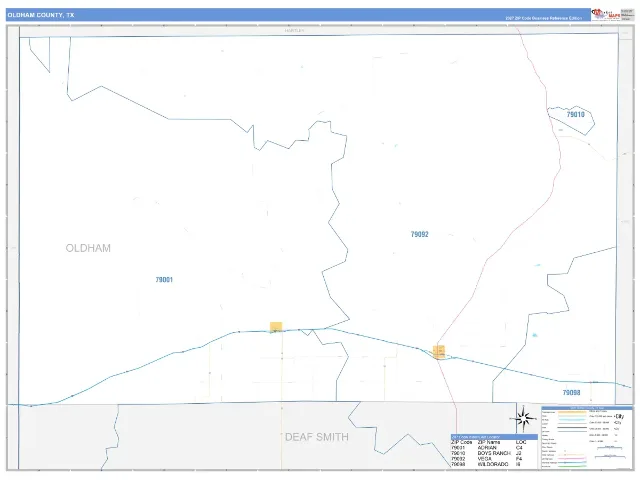This screenshot has width=640, height=480.
Task: Click the 'ZIP Name' column header in the index
Action: tap(489, 442)
